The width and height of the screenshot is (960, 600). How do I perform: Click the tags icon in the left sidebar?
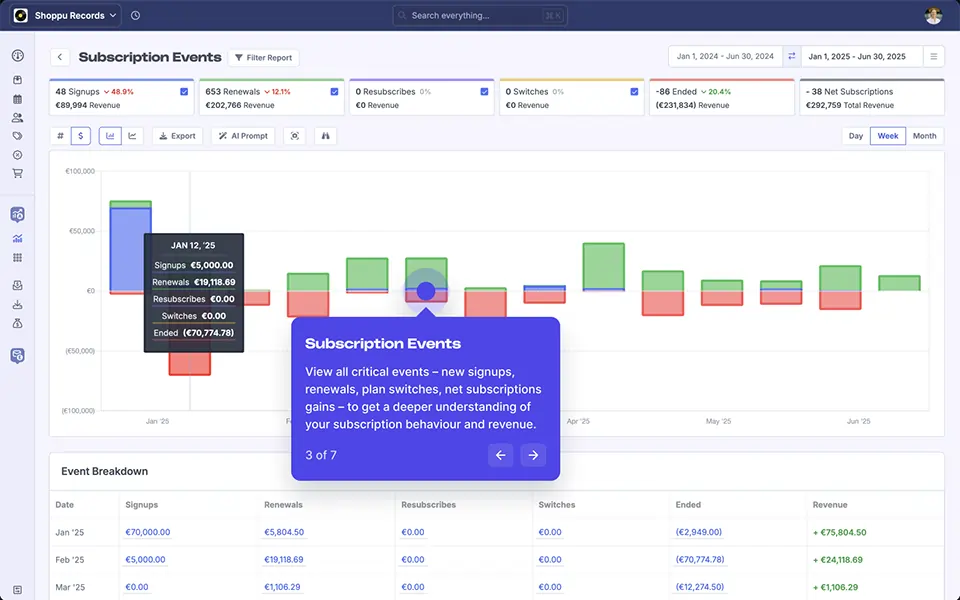click(x=16, y=136)
